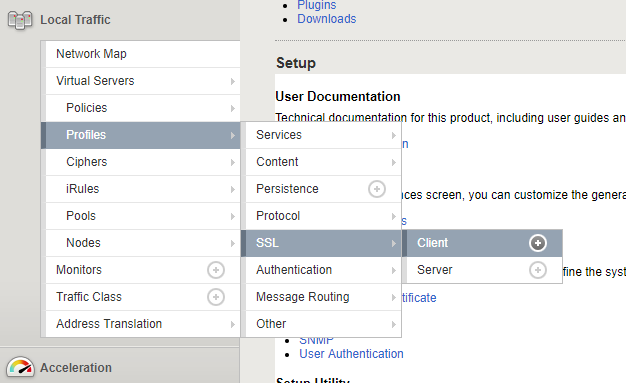Expand the Message Routing submenu arrow
The image size is (626, 383).
393,298
